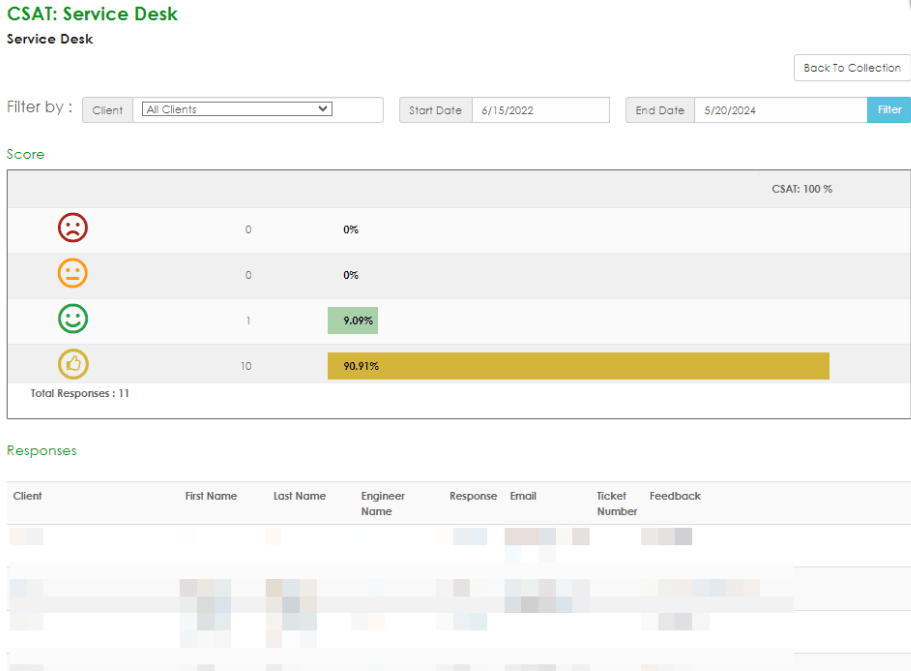
Task: Sort by Client column header
Action: tap(28, 496)
